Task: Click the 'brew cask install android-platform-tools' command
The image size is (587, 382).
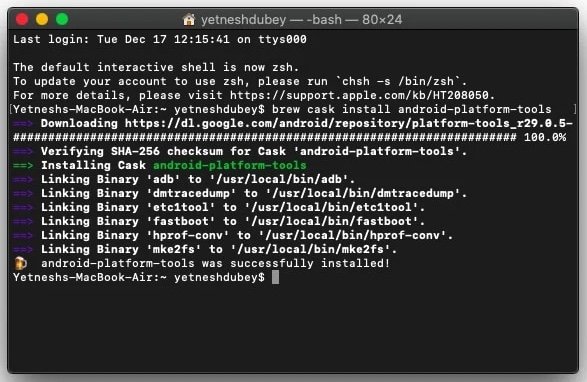Action: 411,109
